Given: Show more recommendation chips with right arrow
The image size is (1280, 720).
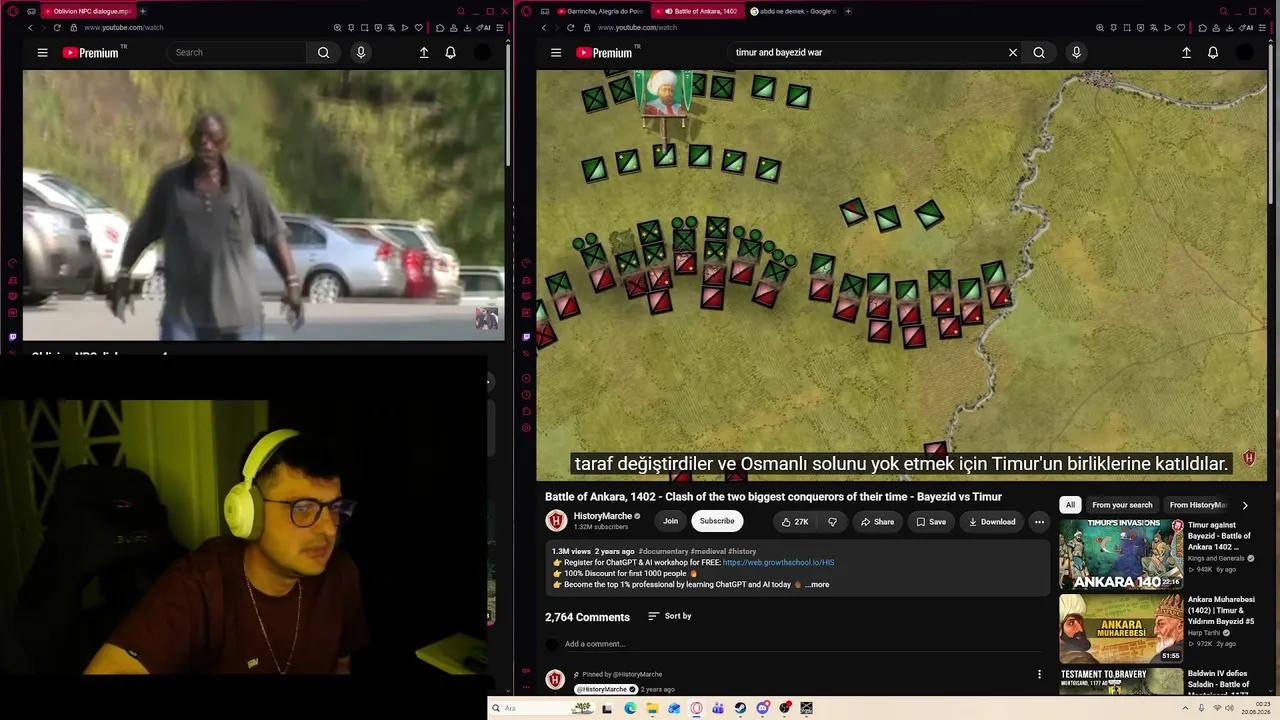Looking at the screenshot, I should point(1245,505).
